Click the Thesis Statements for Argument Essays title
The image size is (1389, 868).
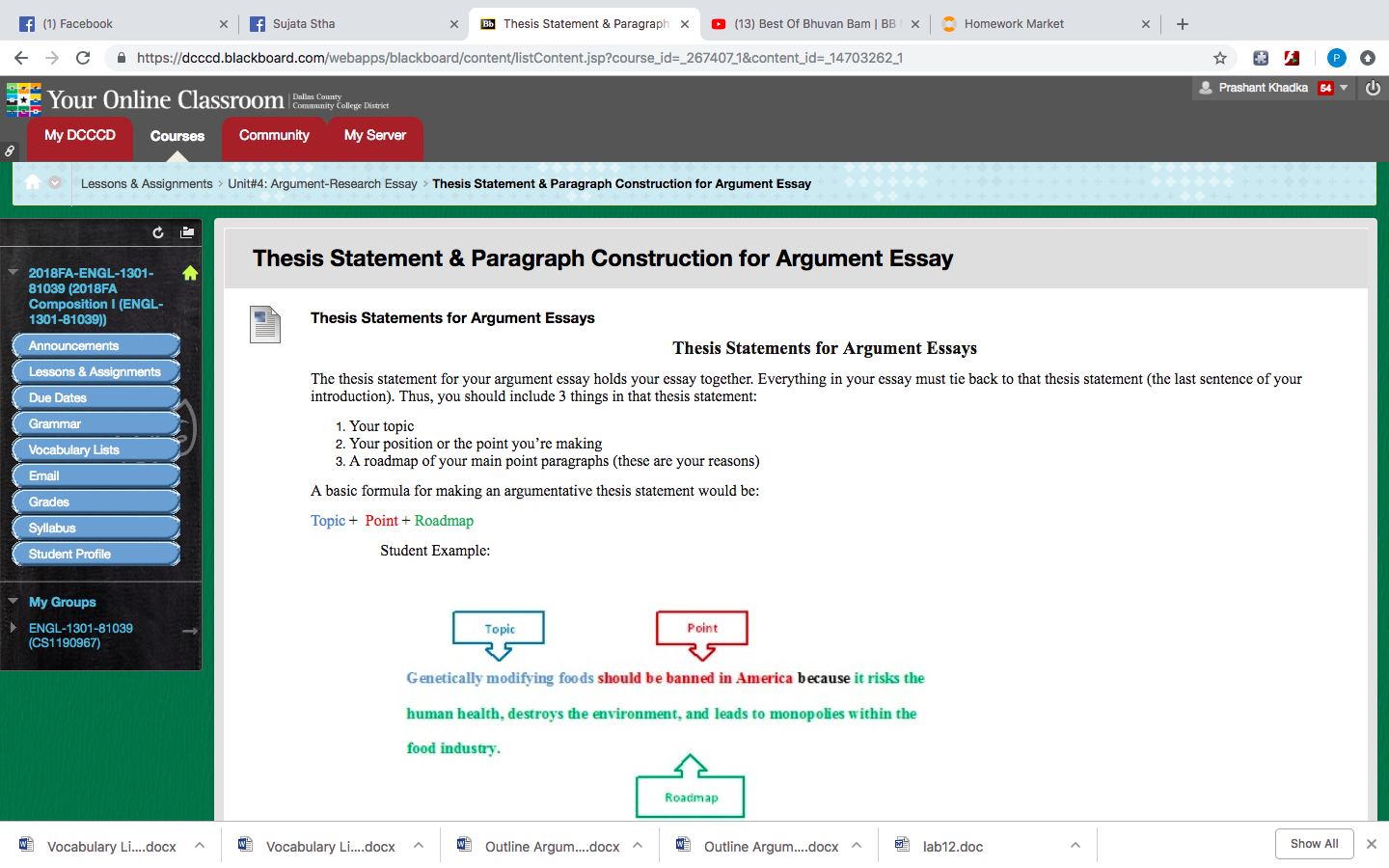(x=452, y=318)
